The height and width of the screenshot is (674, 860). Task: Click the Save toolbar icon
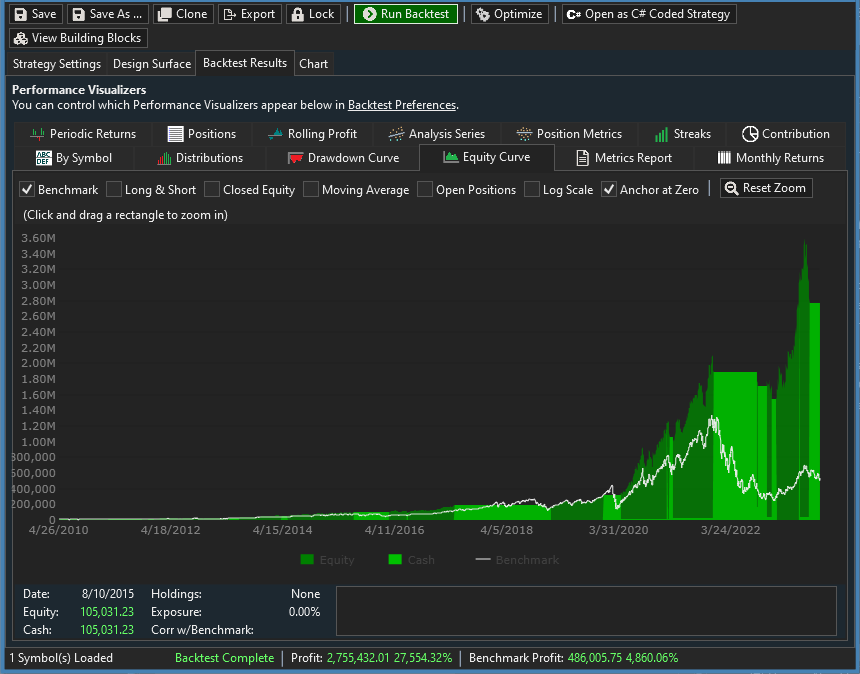coord(21,14)
